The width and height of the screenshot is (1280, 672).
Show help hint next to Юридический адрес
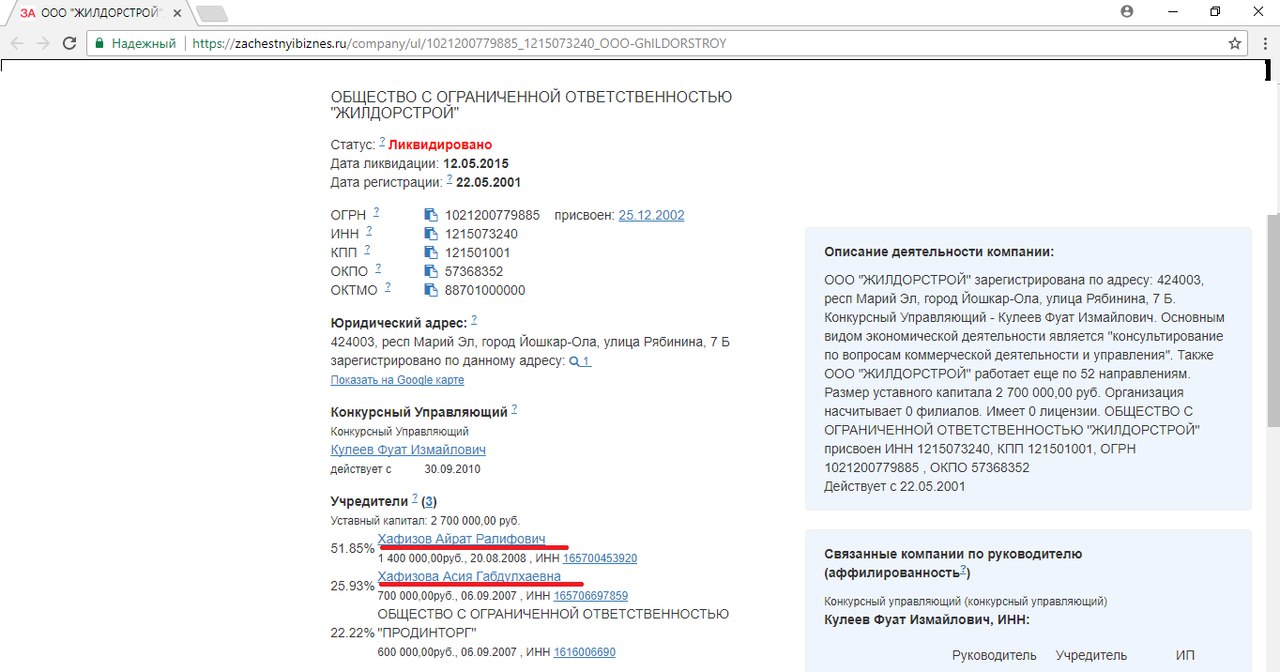[x=474, y=320]
